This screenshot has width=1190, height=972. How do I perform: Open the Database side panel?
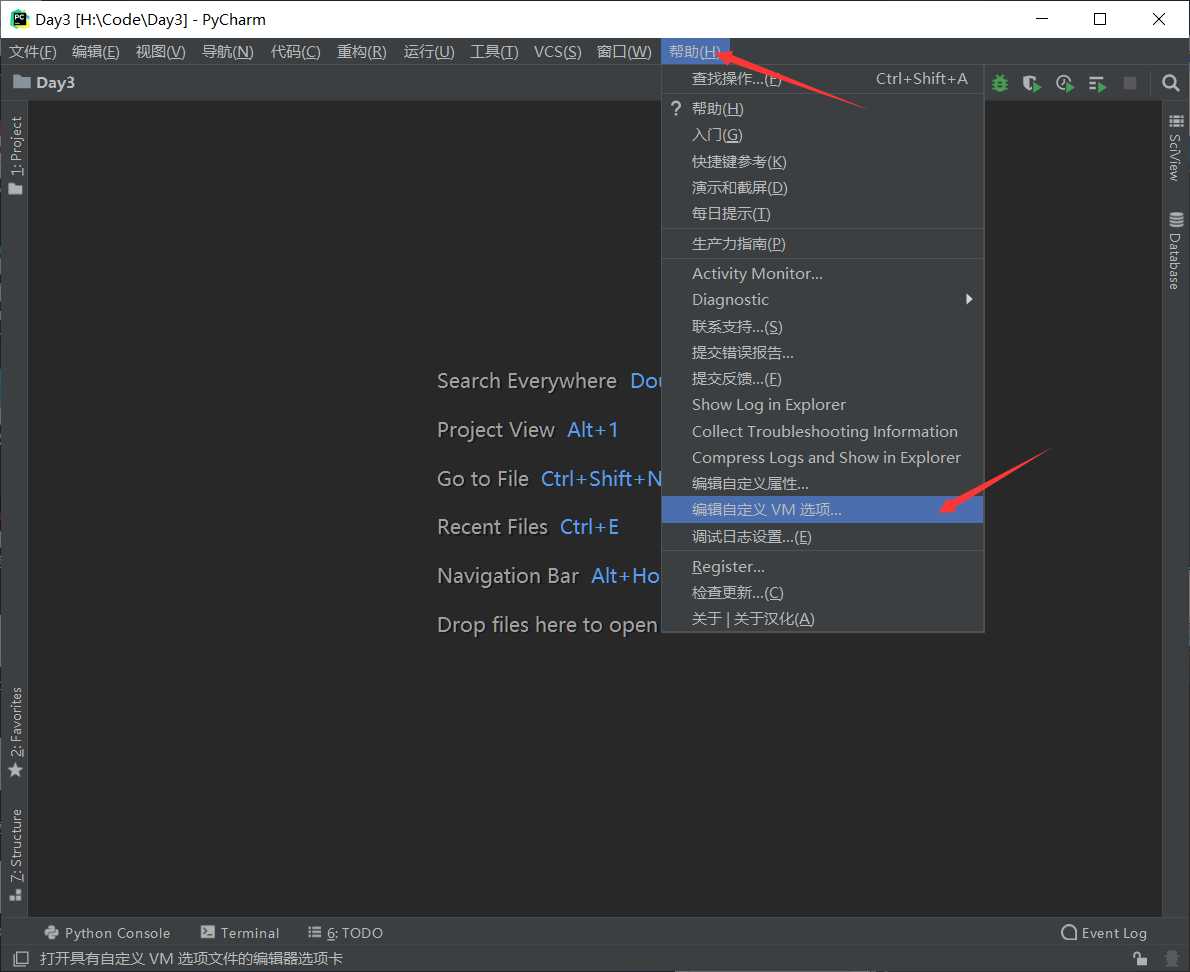[x=1175, y=250]
